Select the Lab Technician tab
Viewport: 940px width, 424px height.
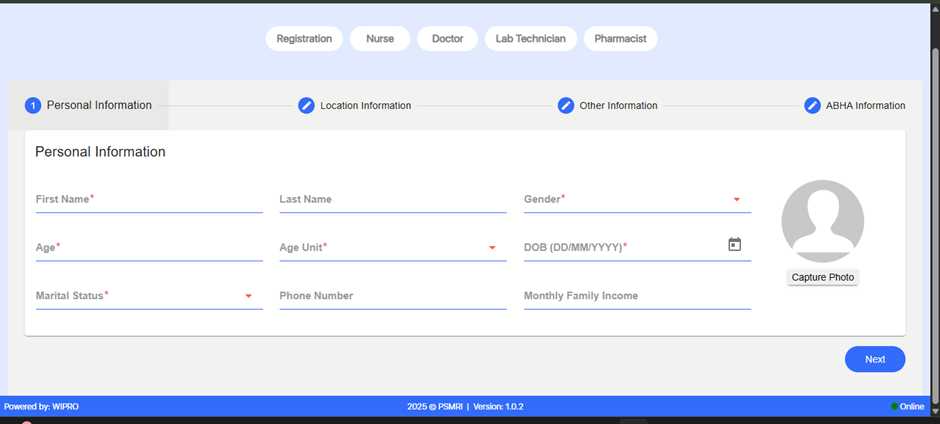click(530, 39)
